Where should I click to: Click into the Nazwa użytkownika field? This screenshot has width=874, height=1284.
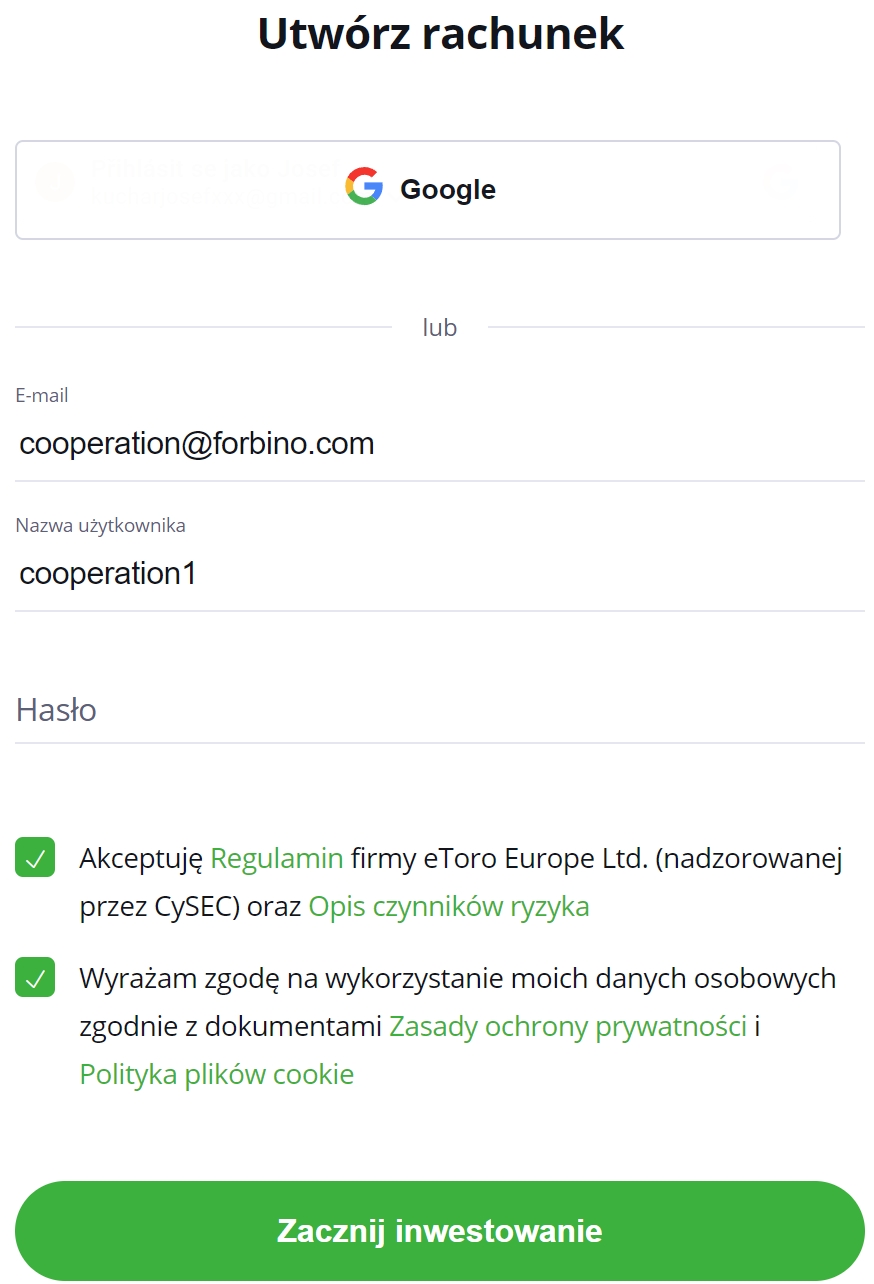point(439,574)
